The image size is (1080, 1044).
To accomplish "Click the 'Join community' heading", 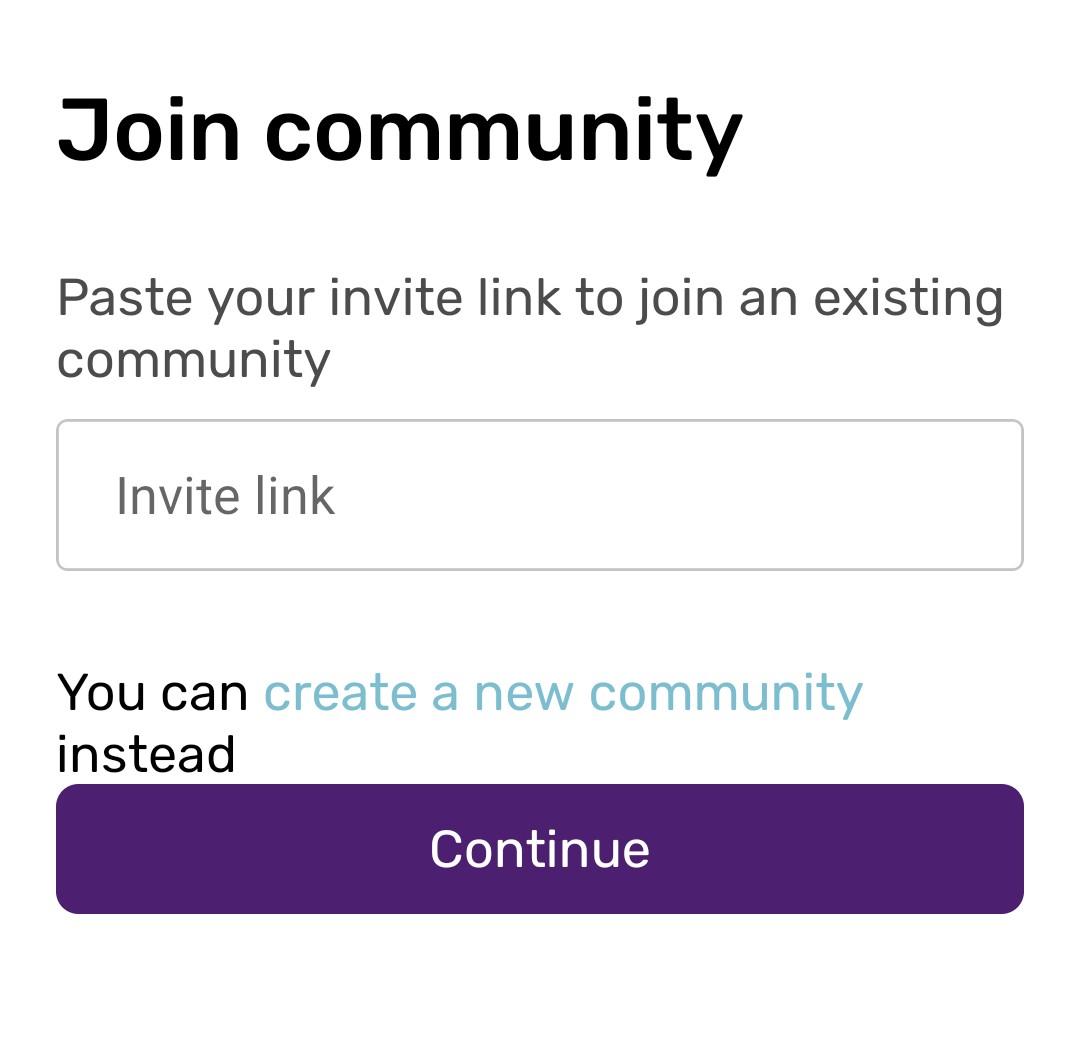I will [400, 130].
